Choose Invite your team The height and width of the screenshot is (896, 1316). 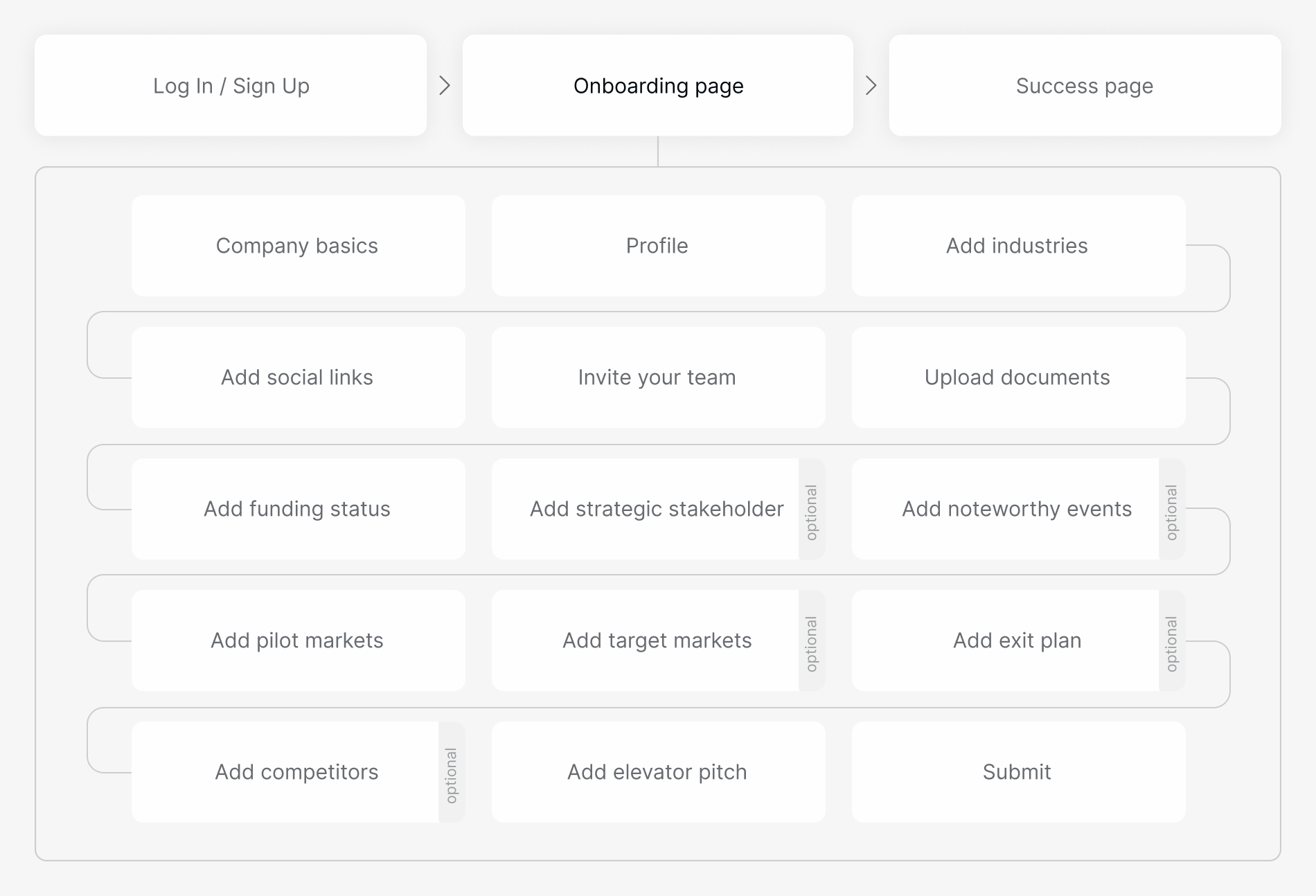pos(658,377)
